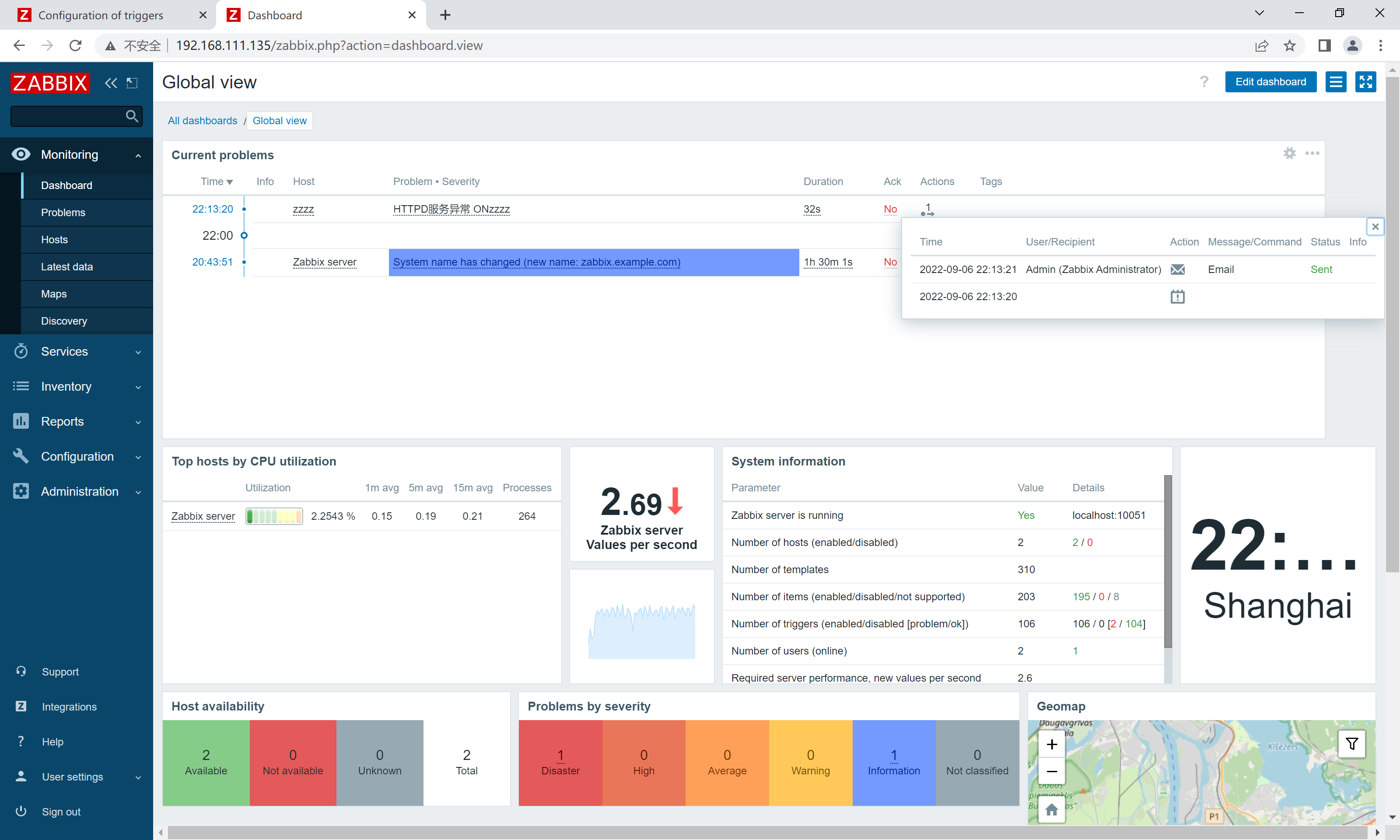Zoom out on the Geomap
1400x840 pixels.
pos(1051,771)
